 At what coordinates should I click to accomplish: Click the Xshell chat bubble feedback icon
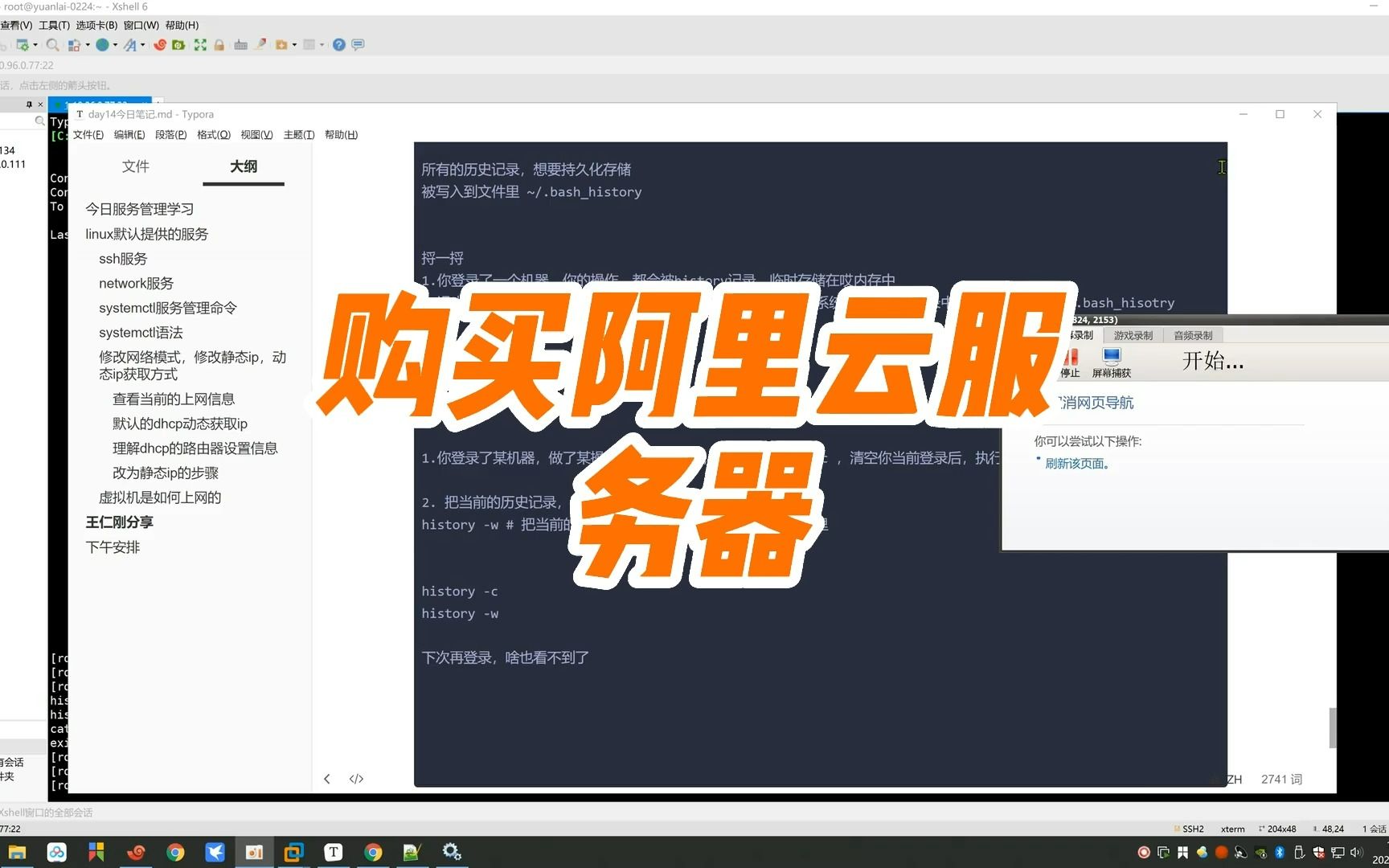click(x=359, y=45)
